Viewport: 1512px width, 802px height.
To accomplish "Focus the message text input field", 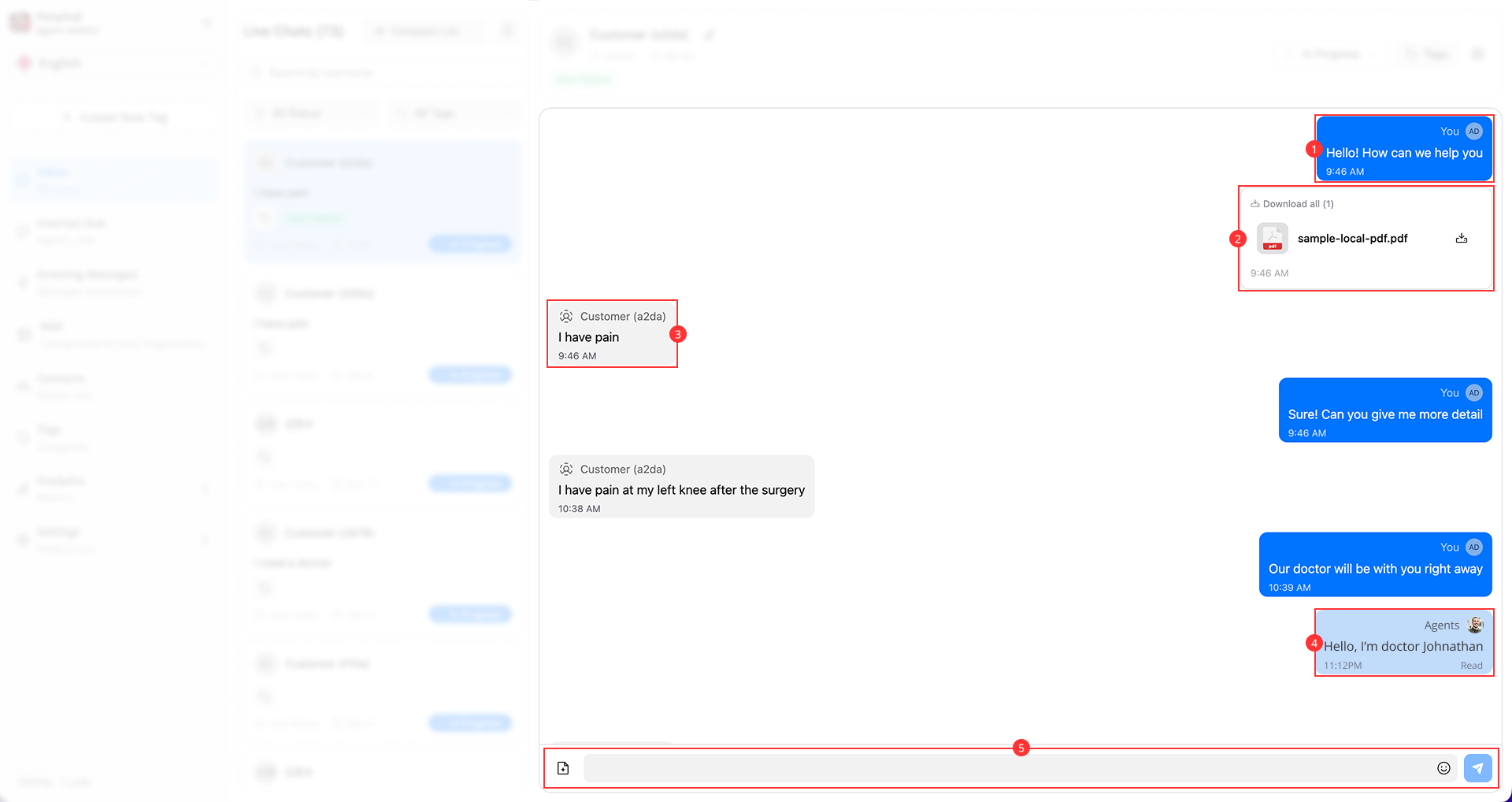I will click(x=1008, y=768).
